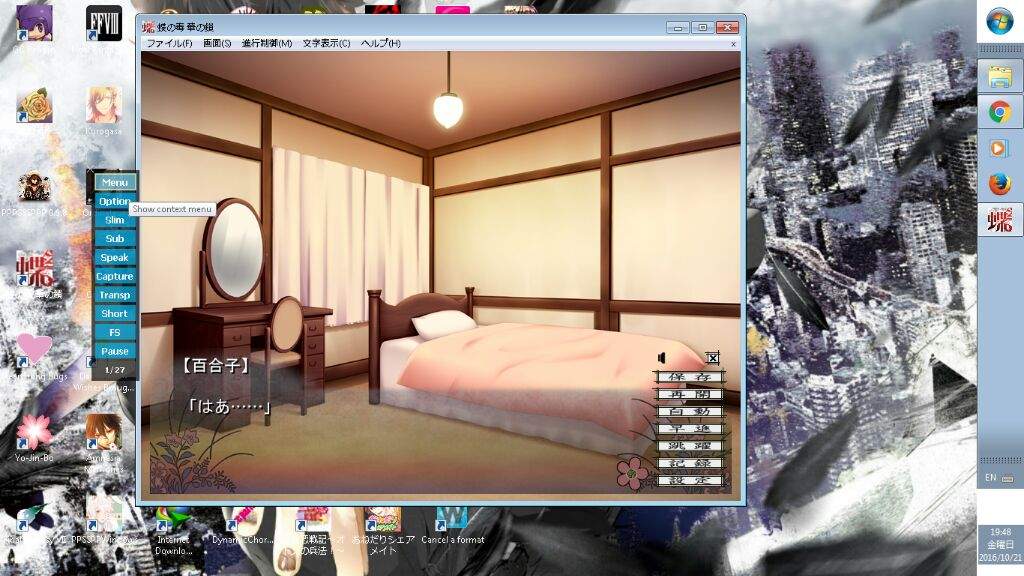Open the 文字表示(C) menu

click(x=326, y=43)
